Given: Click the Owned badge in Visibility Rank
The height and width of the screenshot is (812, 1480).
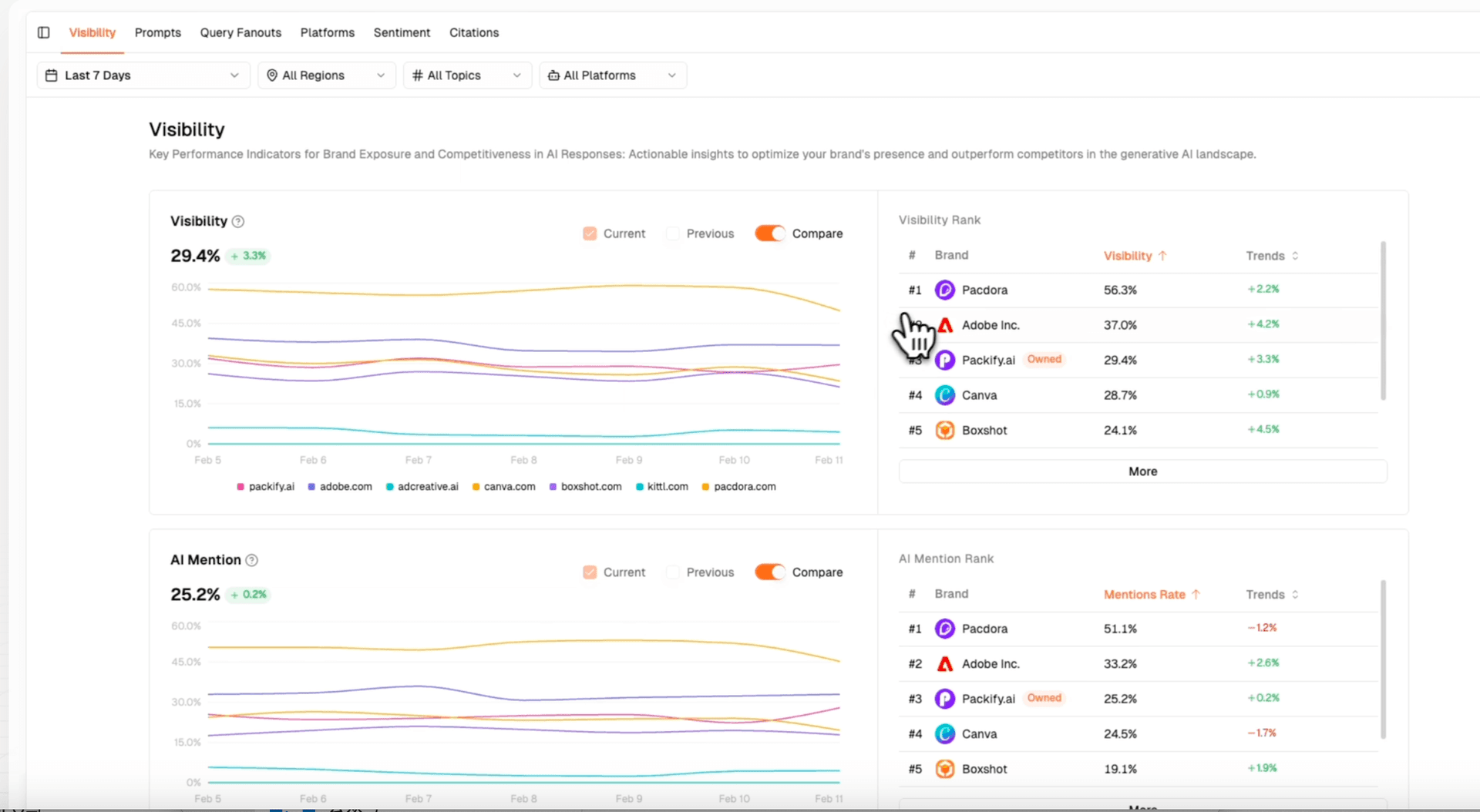Looking at the screenshot, I should (x=1044, y=360).
